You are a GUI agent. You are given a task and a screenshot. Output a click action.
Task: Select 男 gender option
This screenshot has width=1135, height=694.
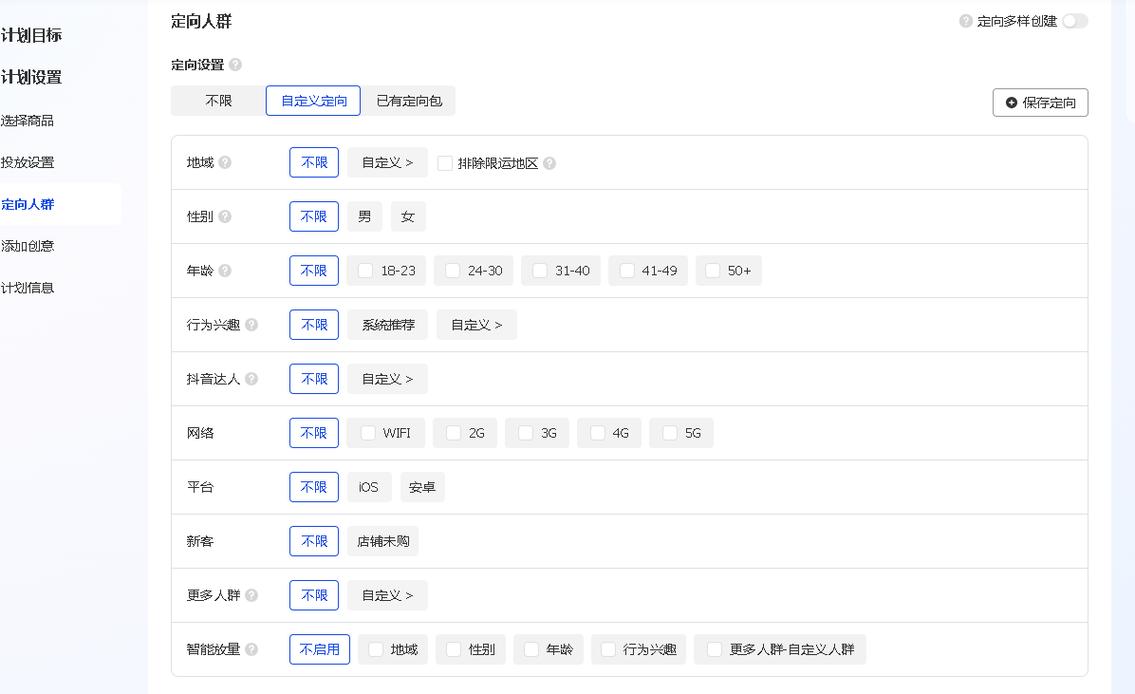pyautogui.click(x=365, y=216)
